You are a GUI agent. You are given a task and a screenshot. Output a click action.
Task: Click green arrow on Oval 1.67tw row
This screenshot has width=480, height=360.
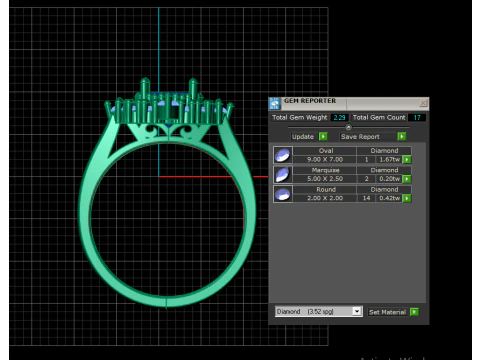(407, 160)
